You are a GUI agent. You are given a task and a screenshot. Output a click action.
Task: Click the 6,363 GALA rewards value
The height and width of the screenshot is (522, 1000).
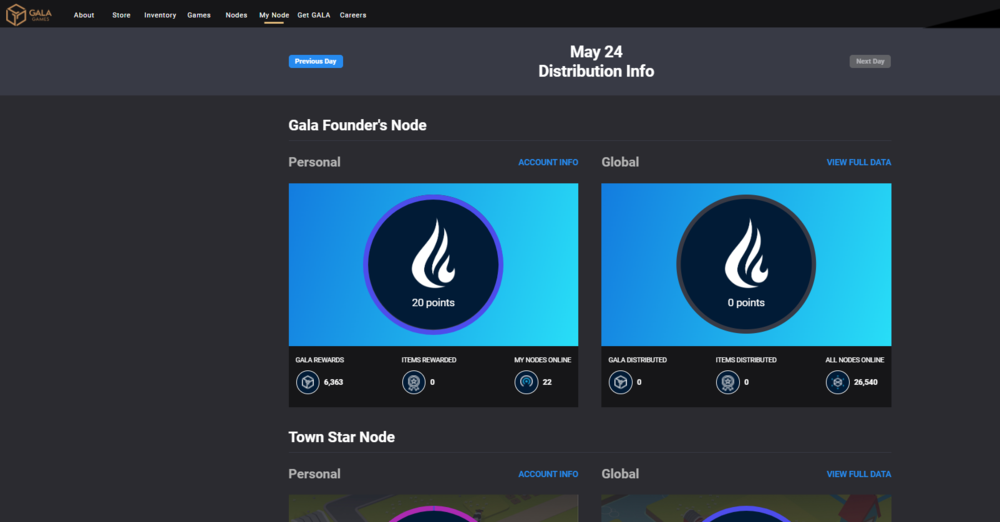(333, 382)
